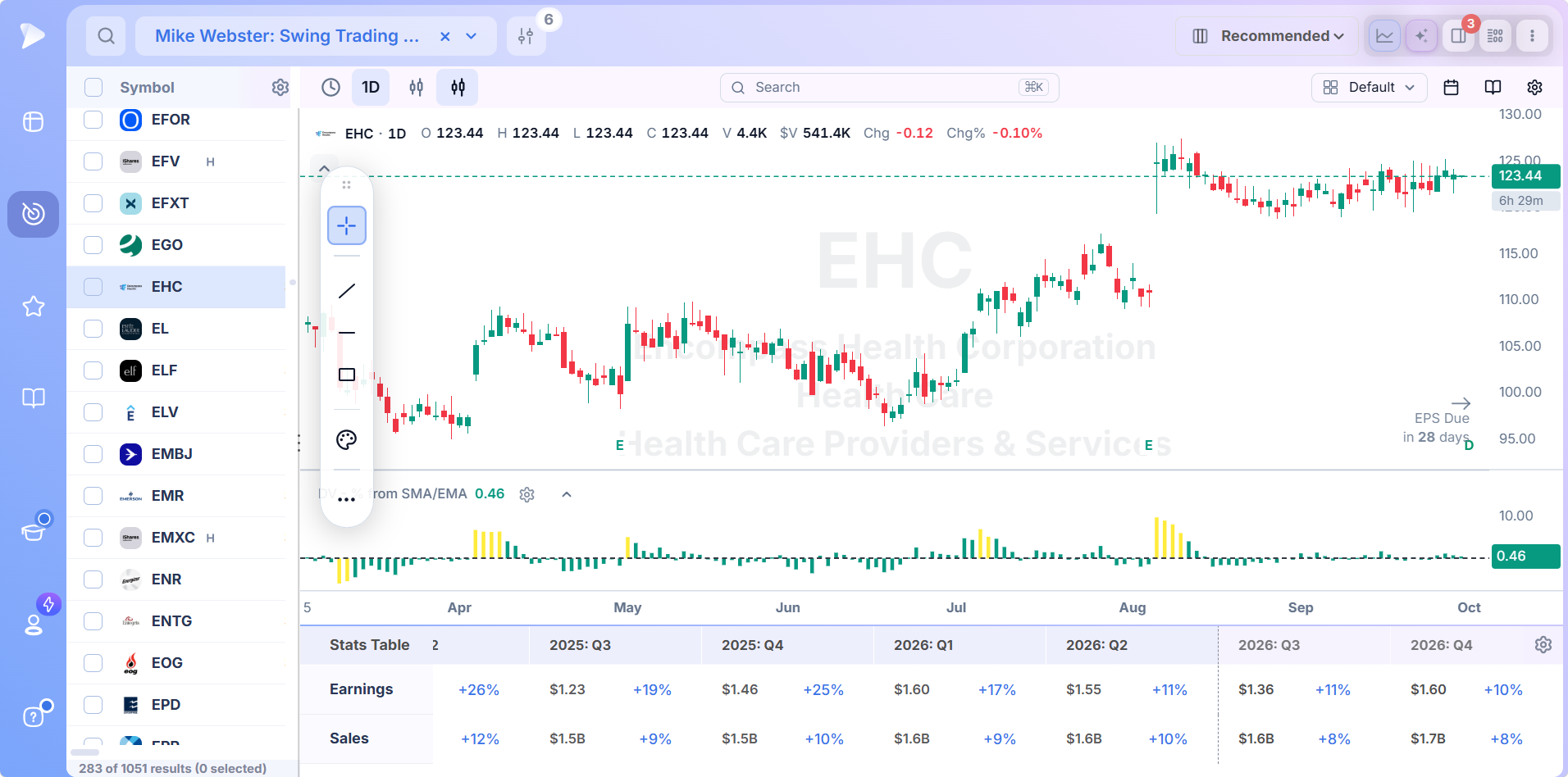Select the ENR symbol row

(176, 579)
